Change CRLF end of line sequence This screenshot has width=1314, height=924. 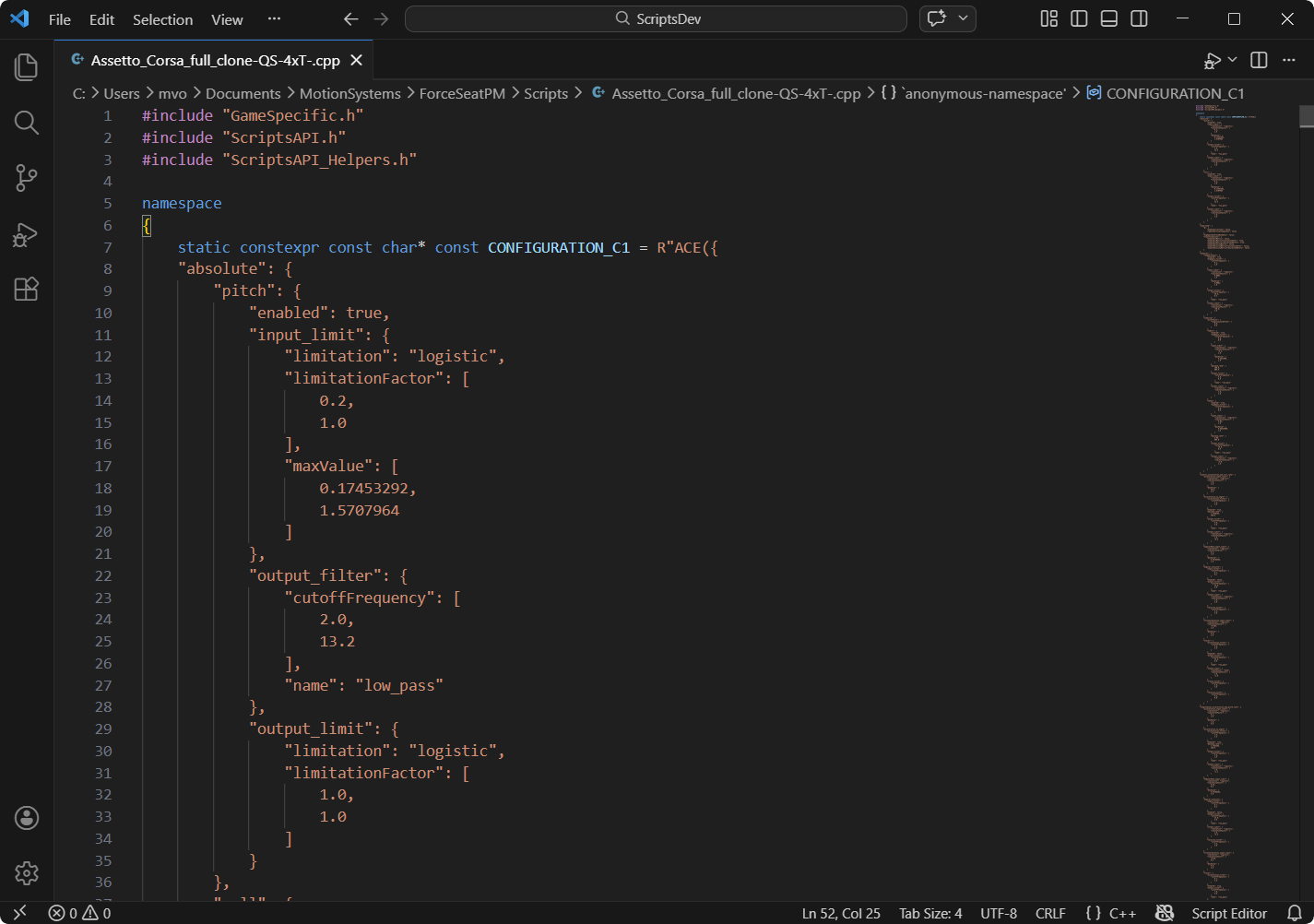click(1050, 913)
